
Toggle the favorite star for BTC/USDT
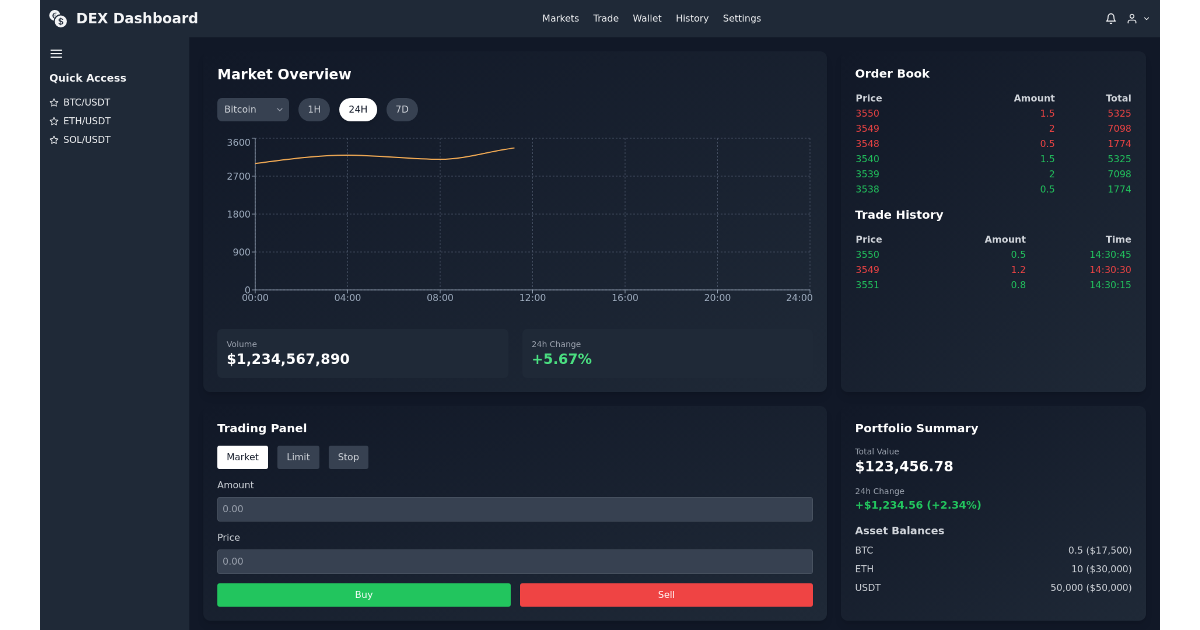[x=53, y=101]
